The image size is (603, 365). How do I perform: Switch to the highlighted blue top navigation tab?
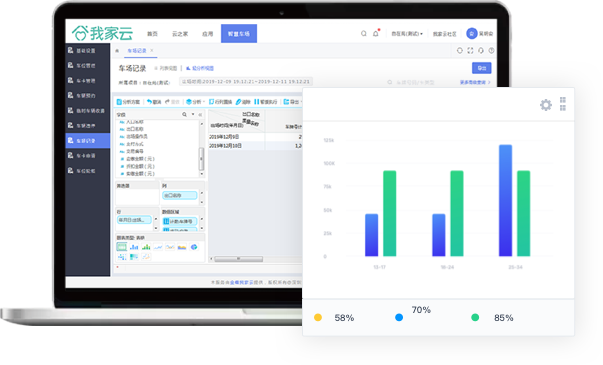(x=239, y=33)
